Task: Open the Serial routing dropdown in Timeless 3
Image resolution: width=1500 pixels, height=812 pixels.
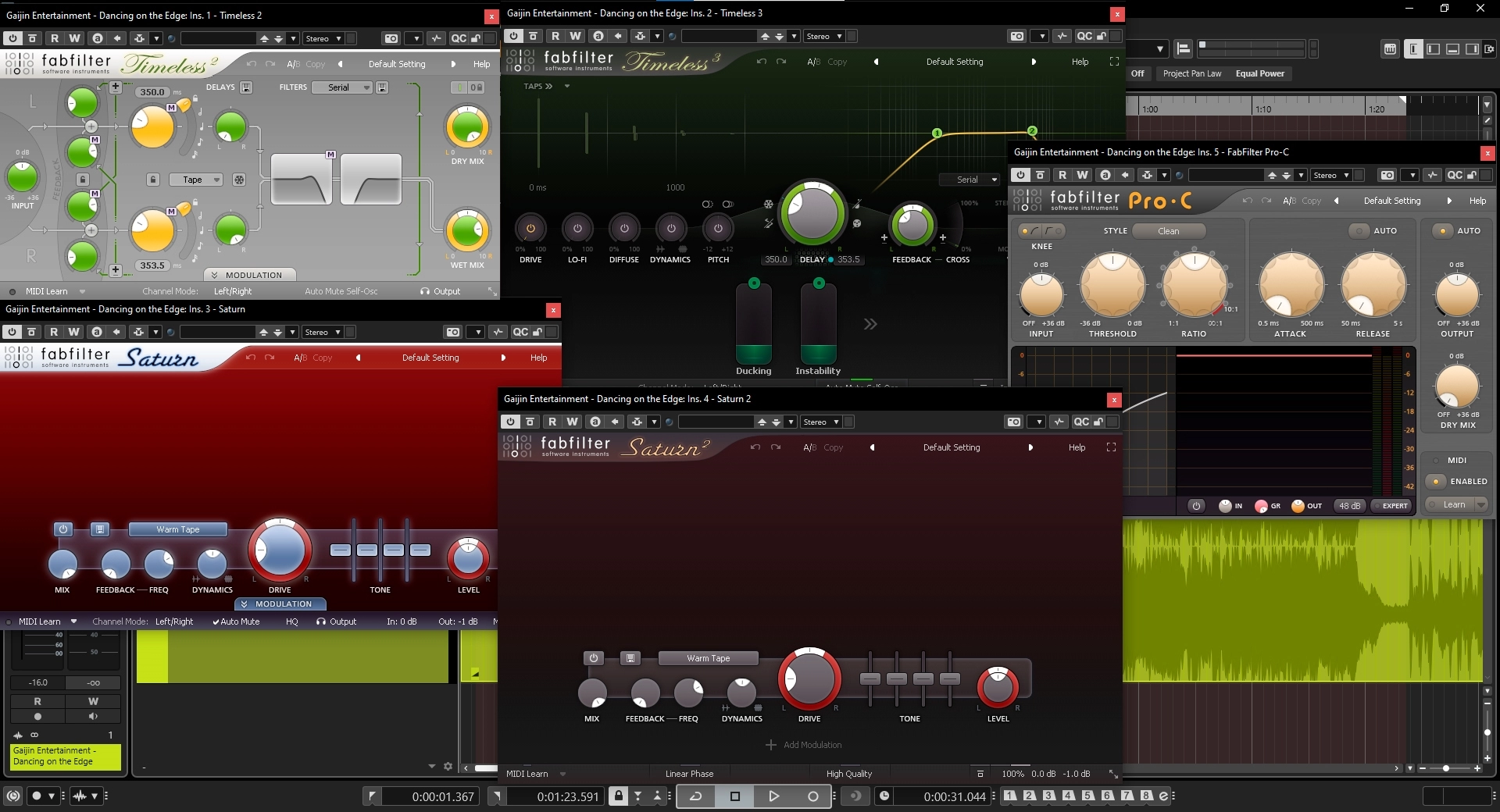Action: [970, 180]
